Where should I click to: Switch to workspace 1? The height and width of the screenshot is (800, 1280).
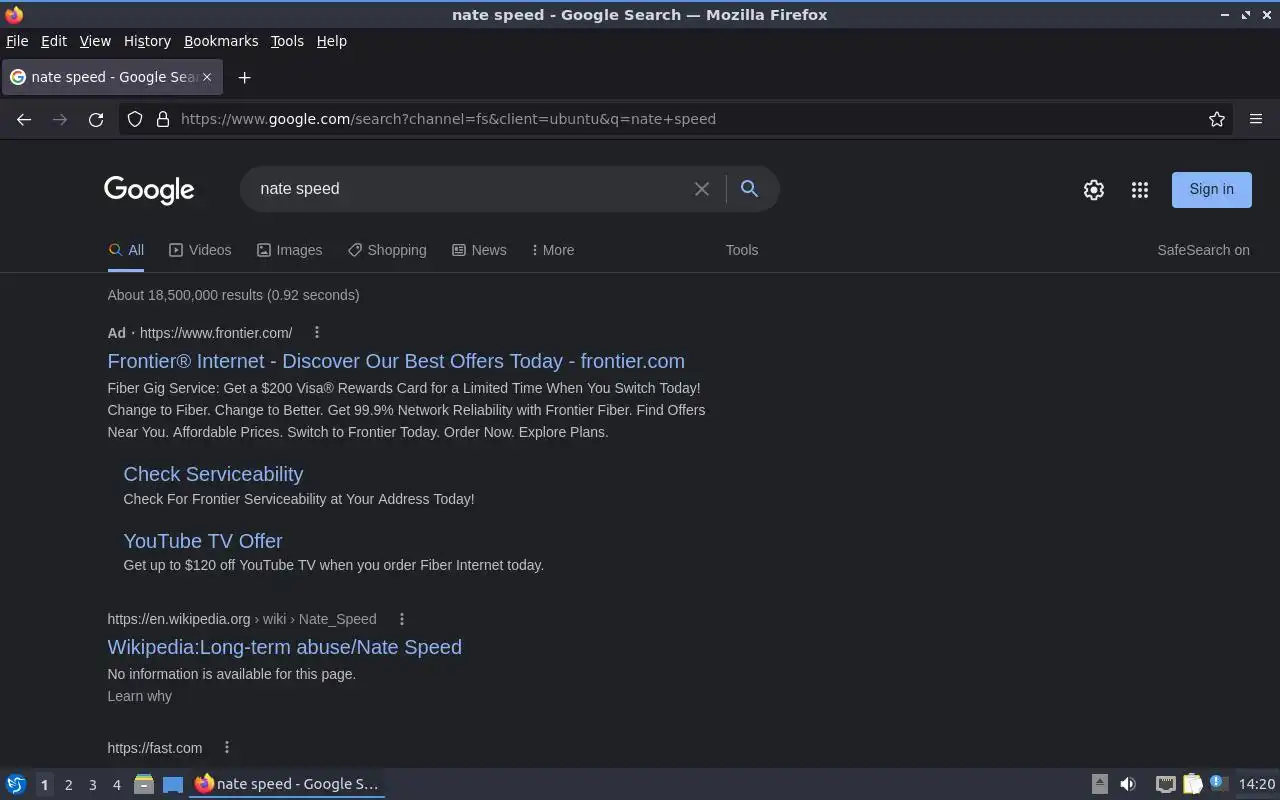coord(44,785)
